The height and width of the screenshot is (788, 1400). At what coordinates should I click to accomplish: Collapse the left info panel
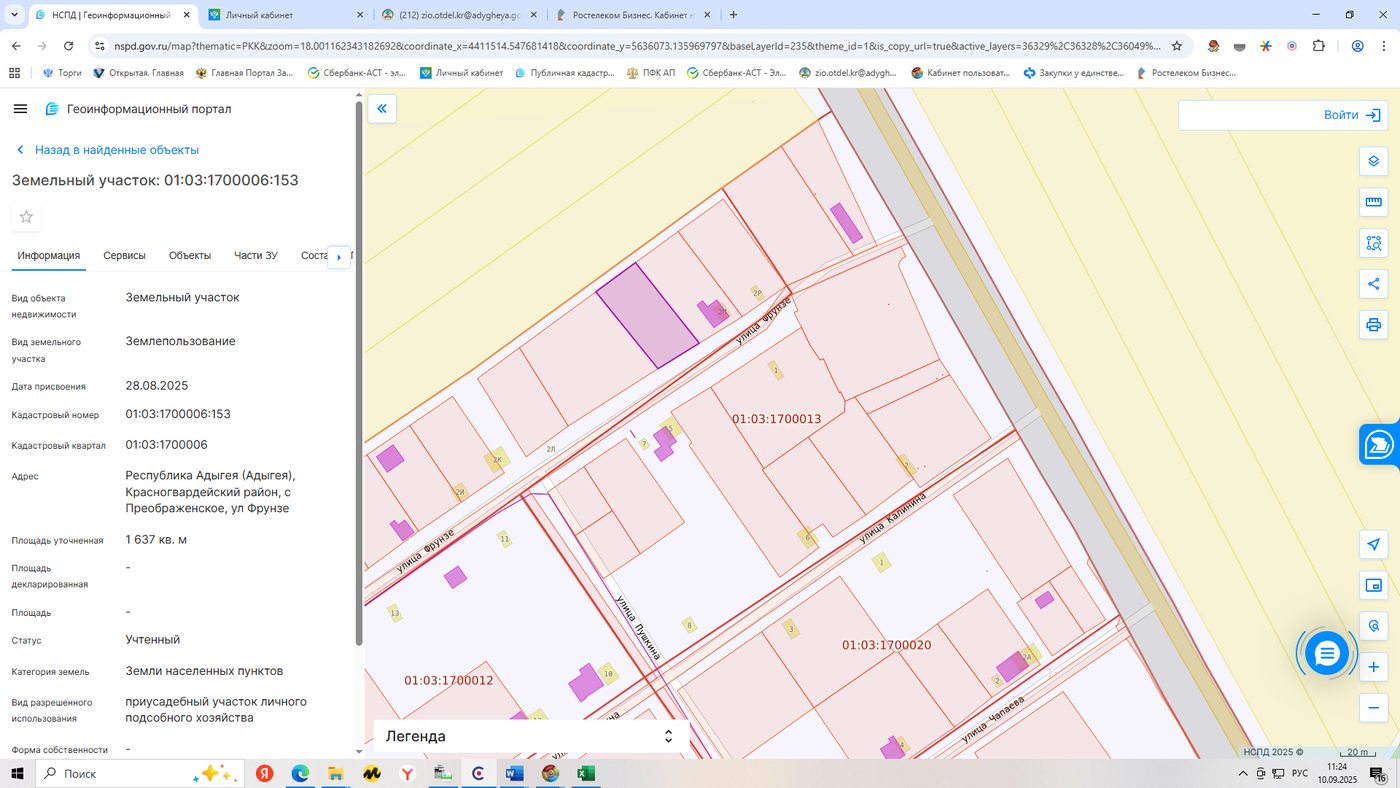tap(382, 109)
